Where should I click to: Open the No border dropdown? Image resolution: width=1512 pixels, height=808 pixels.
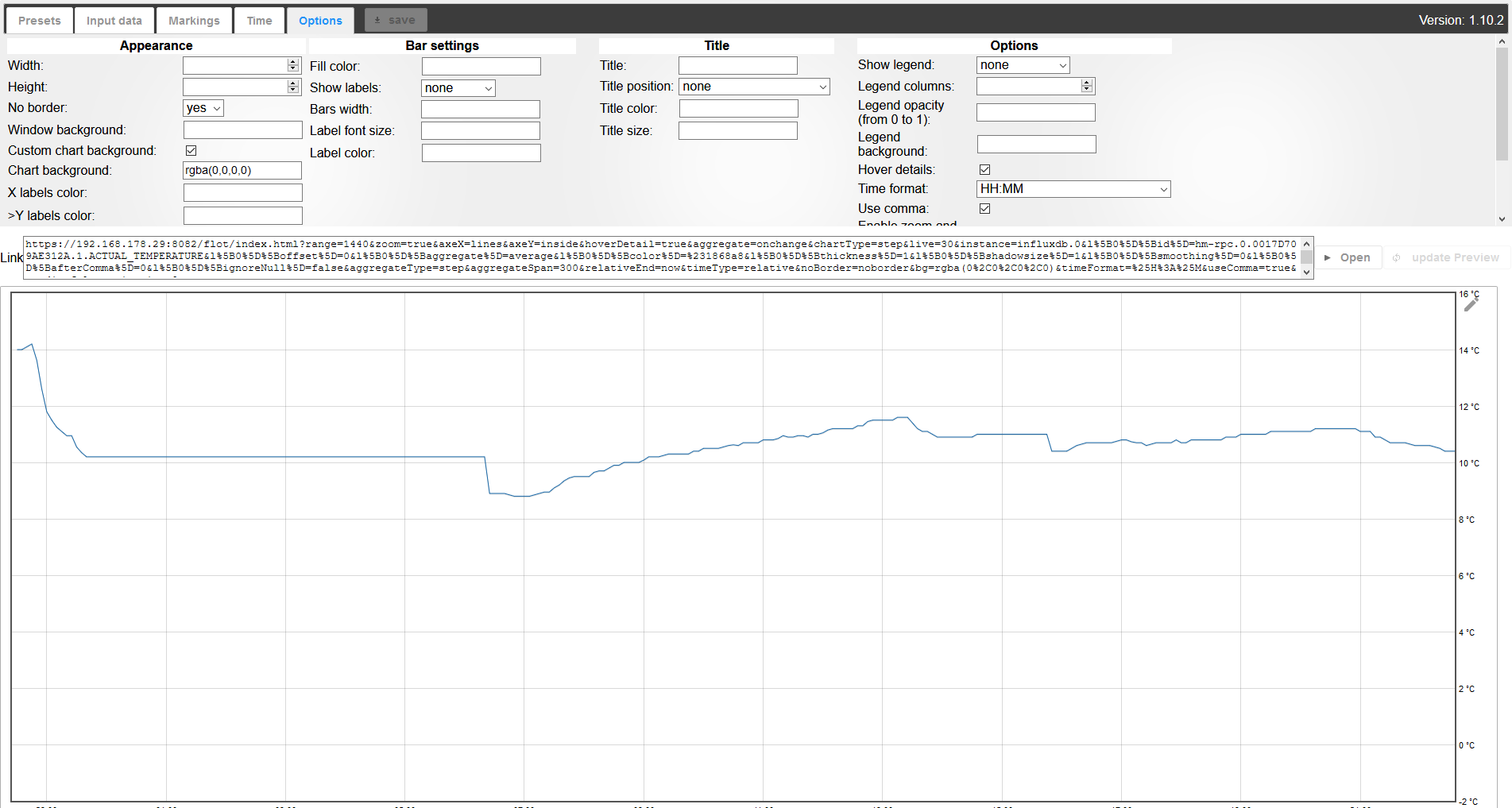pyautogui.click(x=203, y=108)
